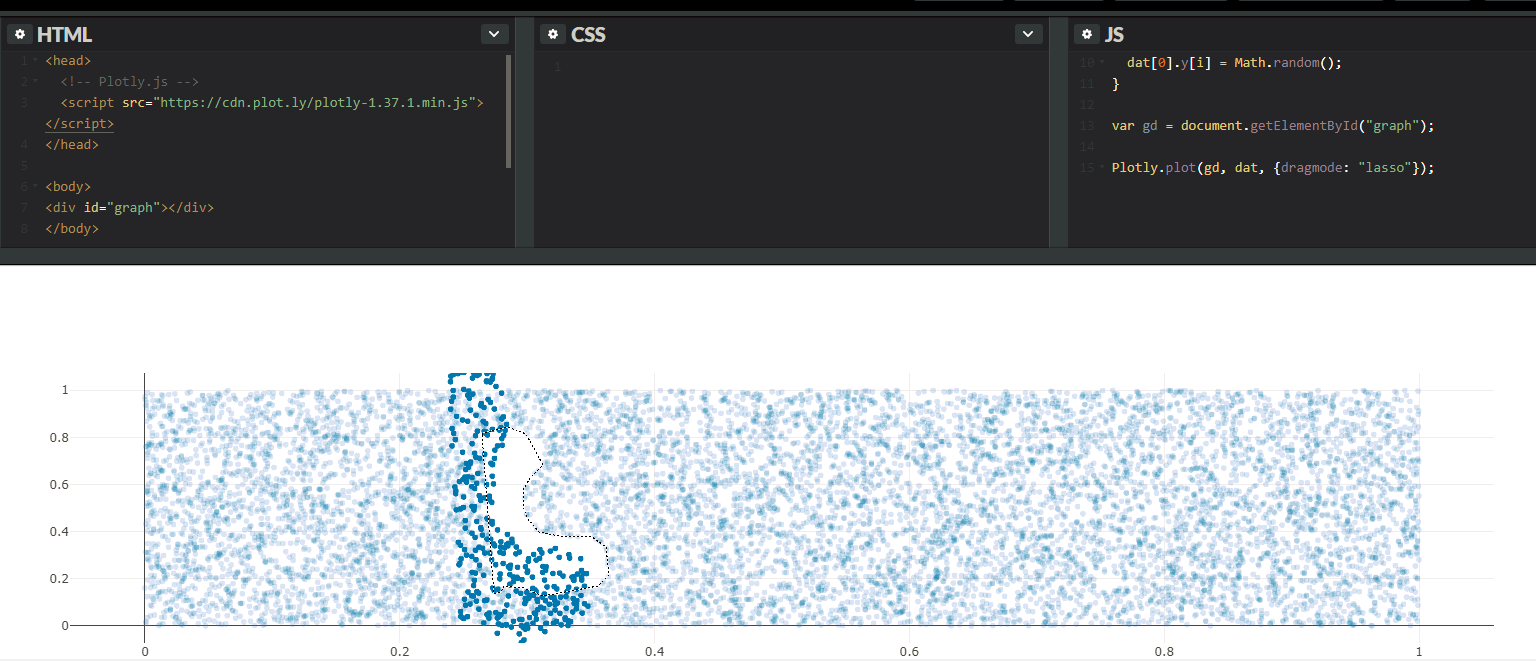Click the Plotly.js HTML comment line
Image resolution: width=1536 pixels, height=661 pixels.
click(130, 81)
